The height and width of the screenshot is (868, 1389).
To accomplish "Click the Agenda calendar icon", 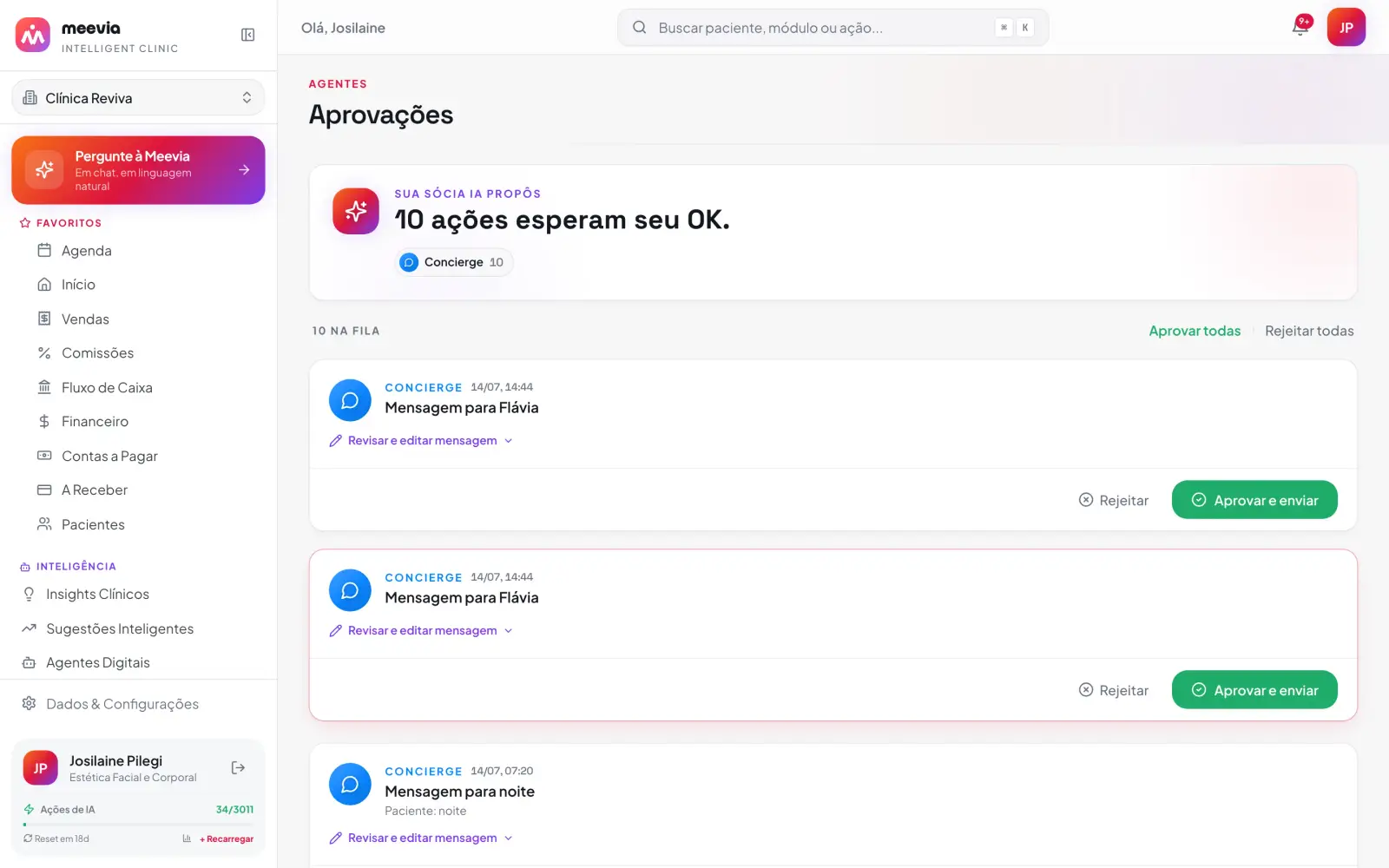I will (x=44, y=250).
